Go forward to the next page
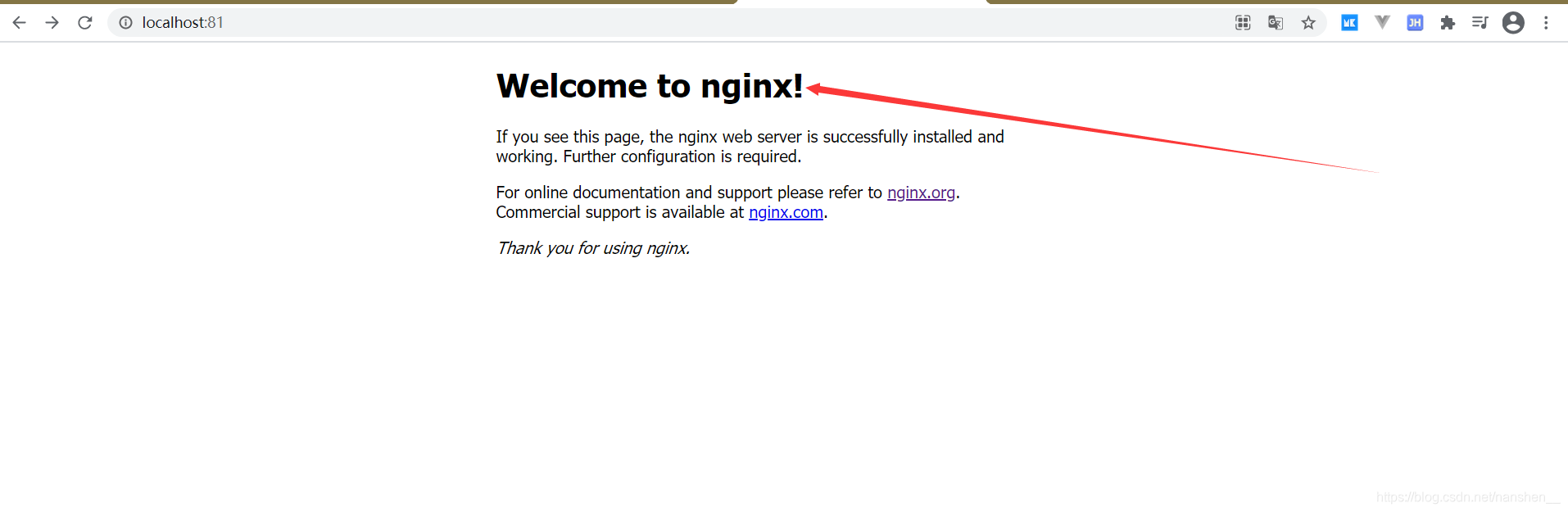The height and width of the screenshot is (512, 1568). tap(52, 23)
